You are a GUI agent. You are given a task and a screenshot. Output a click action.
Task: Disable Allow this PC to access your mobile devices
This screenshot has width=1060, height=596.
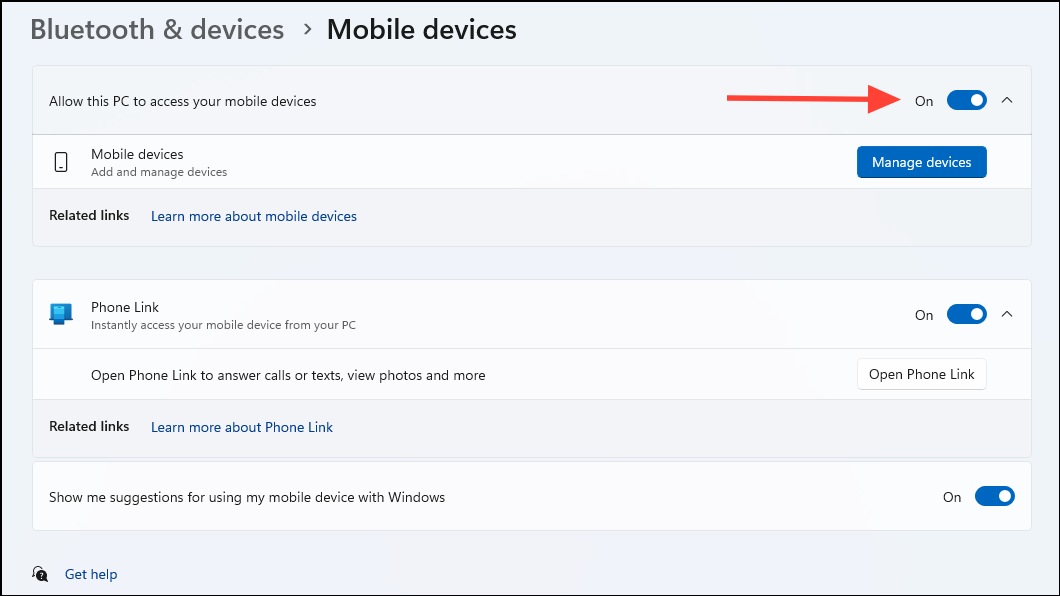(x=966, y=100)
